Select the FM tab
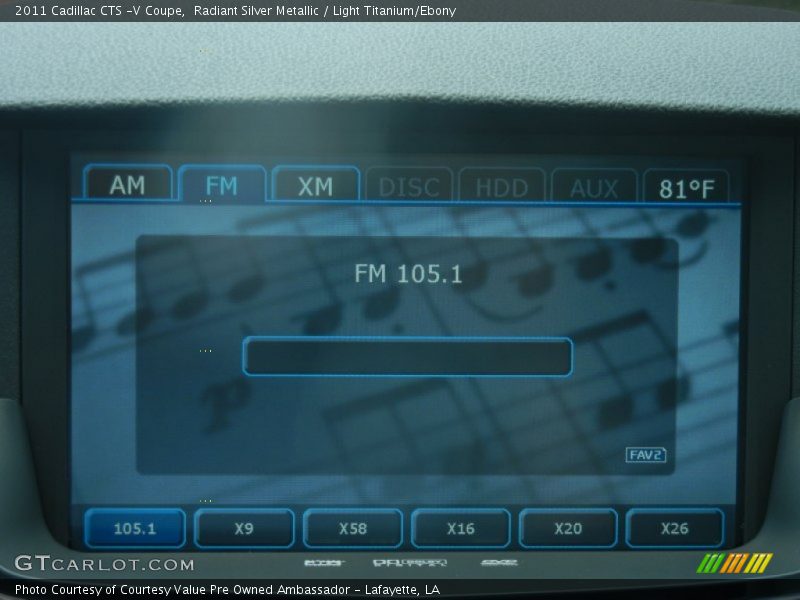The height and width of the screenshot is (600, 800). [222, 183]
